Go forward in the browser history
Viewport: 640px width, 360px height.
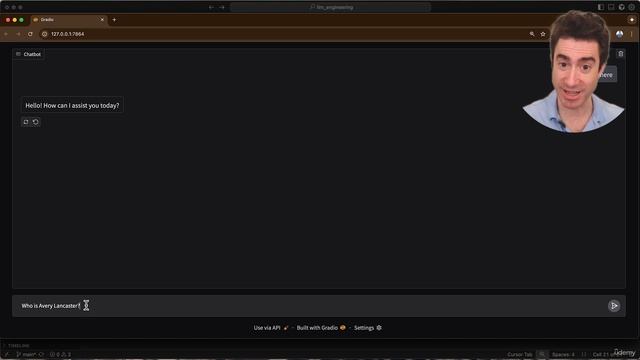coord(18,34)
